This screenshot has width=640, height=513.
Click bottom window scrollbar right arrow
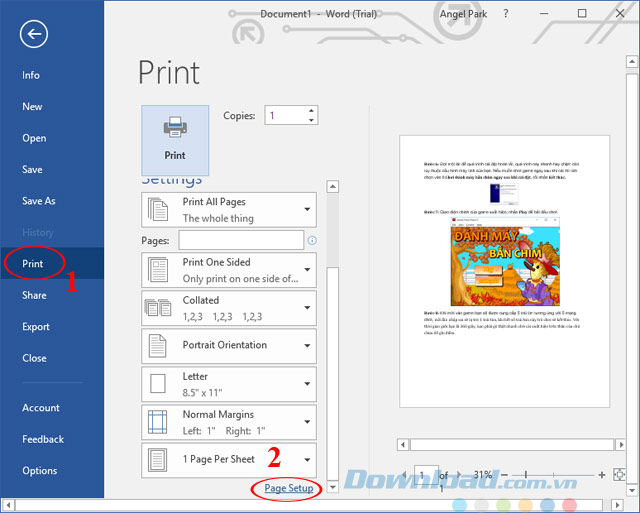pyautogui.click(x=618, y=505)
